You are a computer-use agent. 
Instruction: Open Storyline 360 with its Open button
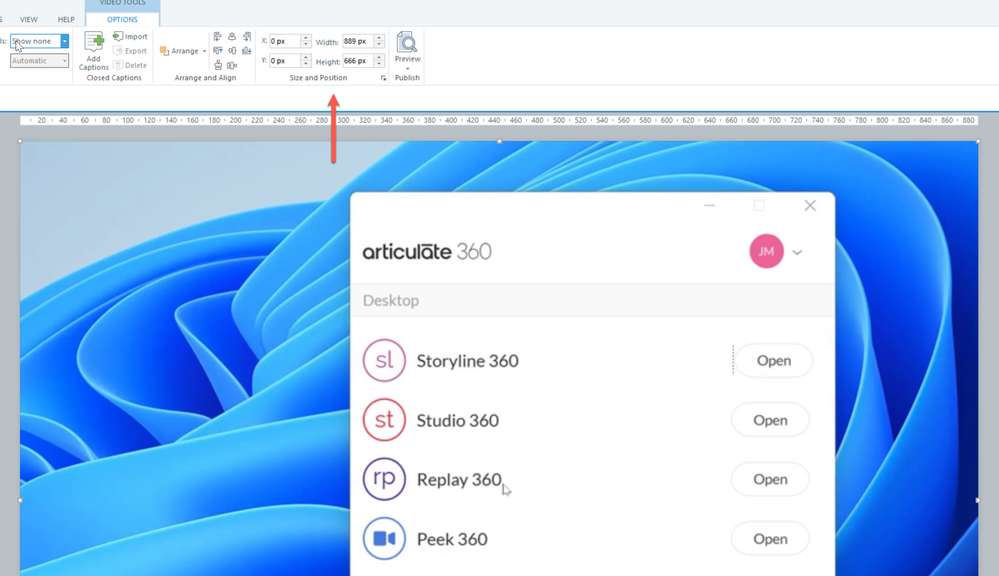(774, 361)
